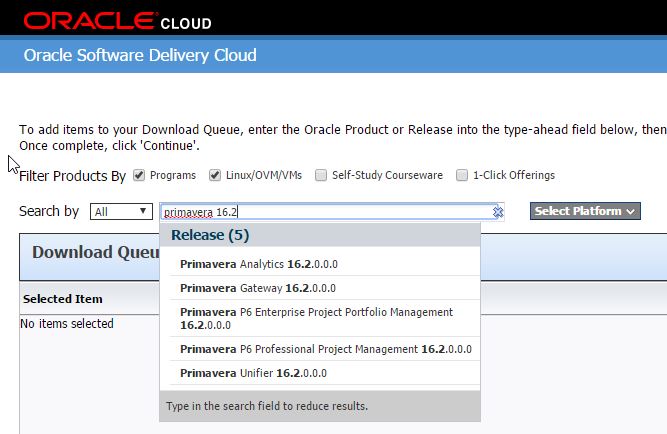The height and width of the screenshot is (434, 667).
Task: Clear the search field with X icon
Action: (x=497, y=212)
